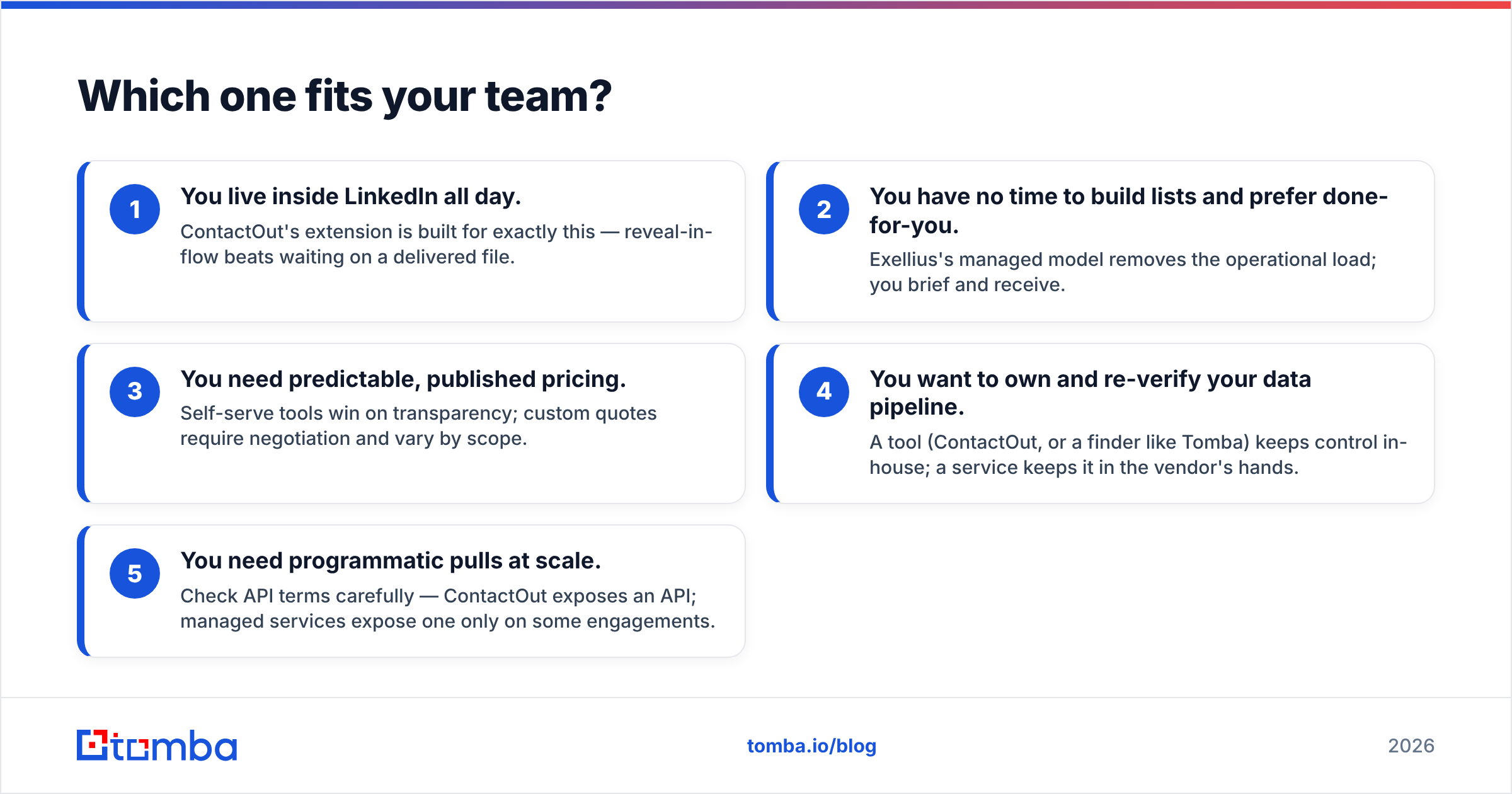Click the 'A tool (ContactOut, or a finder' text
This screenshot has width=1512, height=794.
coord(1138,455)
